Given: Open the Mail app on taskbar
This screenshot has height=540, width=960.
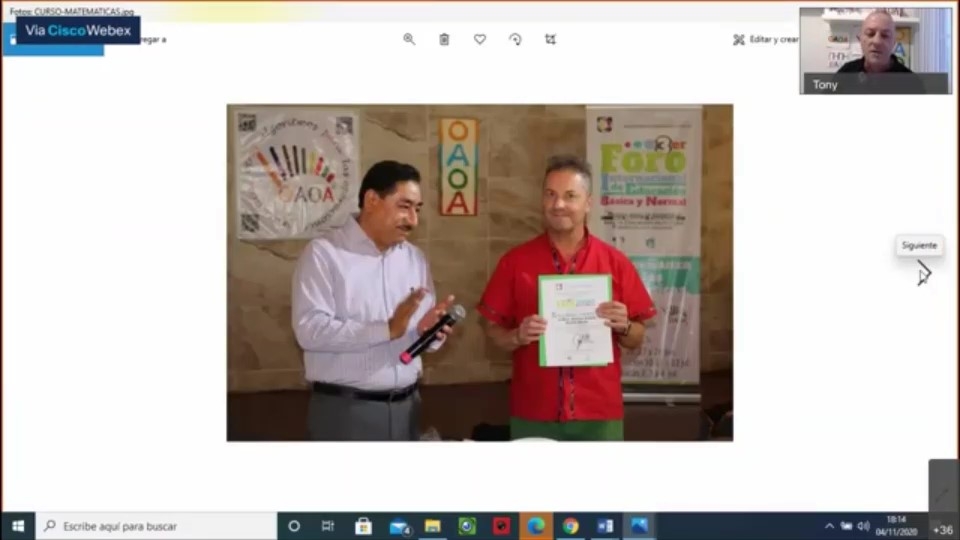Looking at the screenshot, I should pyautogui.click(x=399, y=526).
